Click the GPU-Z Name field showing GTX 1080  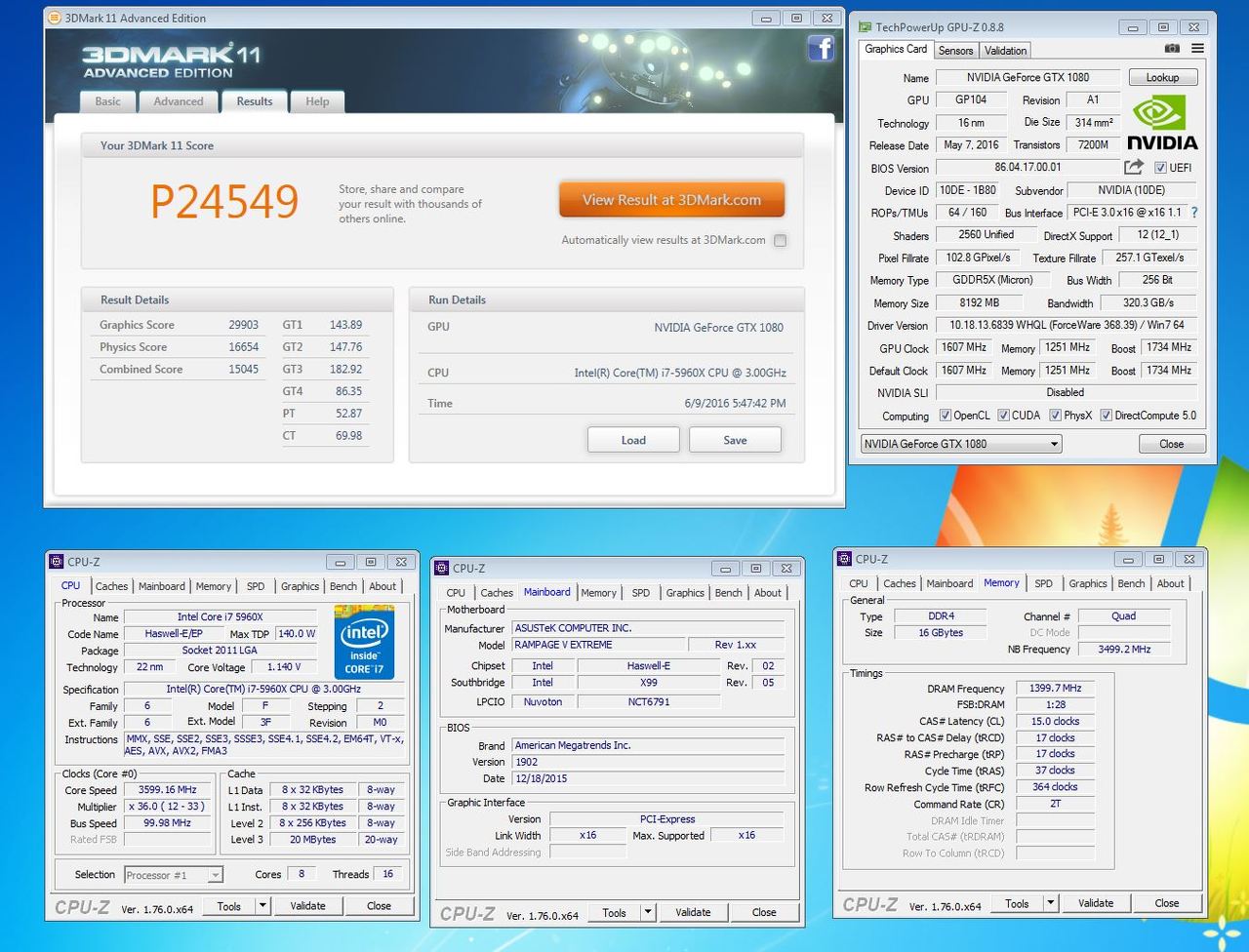(x=1027, y=77)
